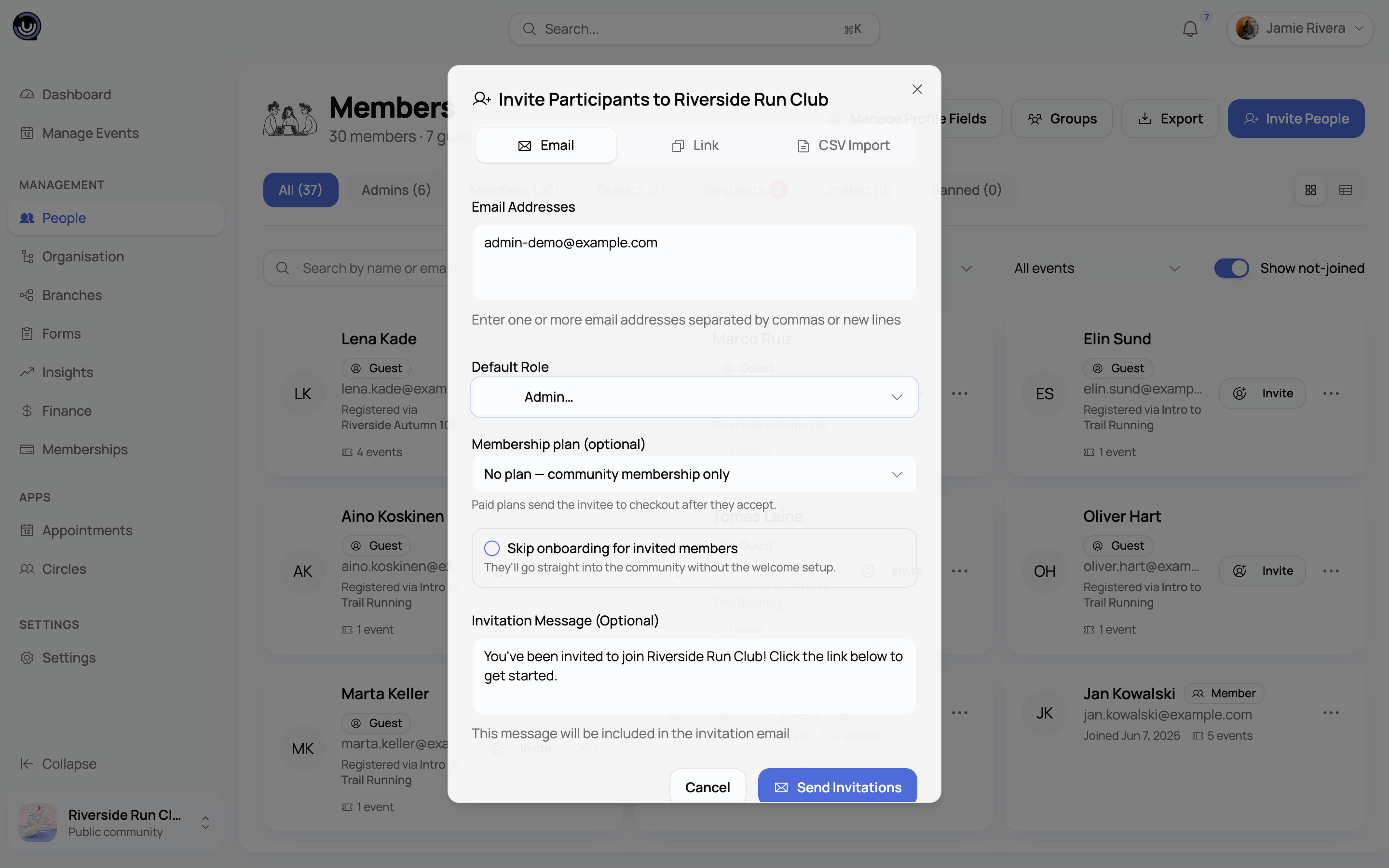Viewport: 1389px width, 868px height.
Task: Select the Admins (6) tab
Action: click(x=396, y=190)
